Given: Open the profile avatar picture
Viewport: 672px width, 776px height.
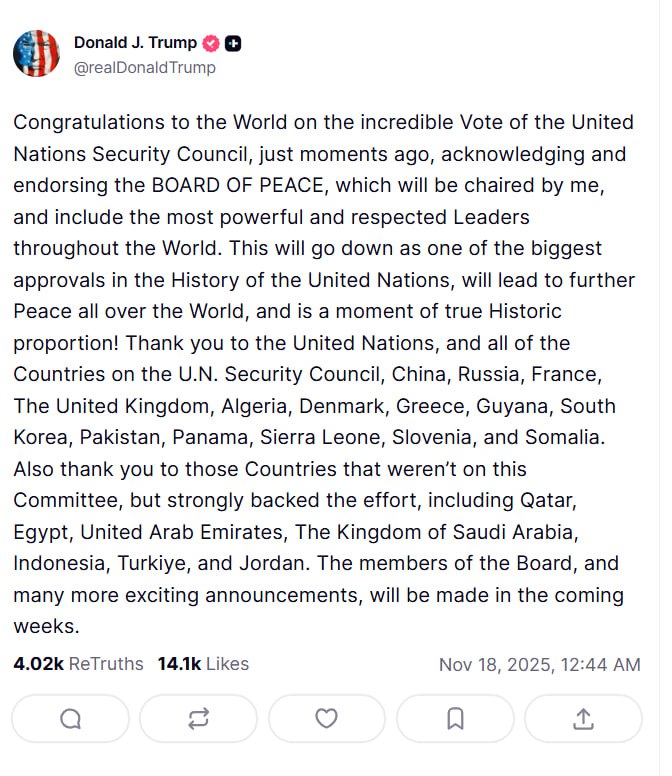Looking at the screenshot, I should click(x=36, y=54).
